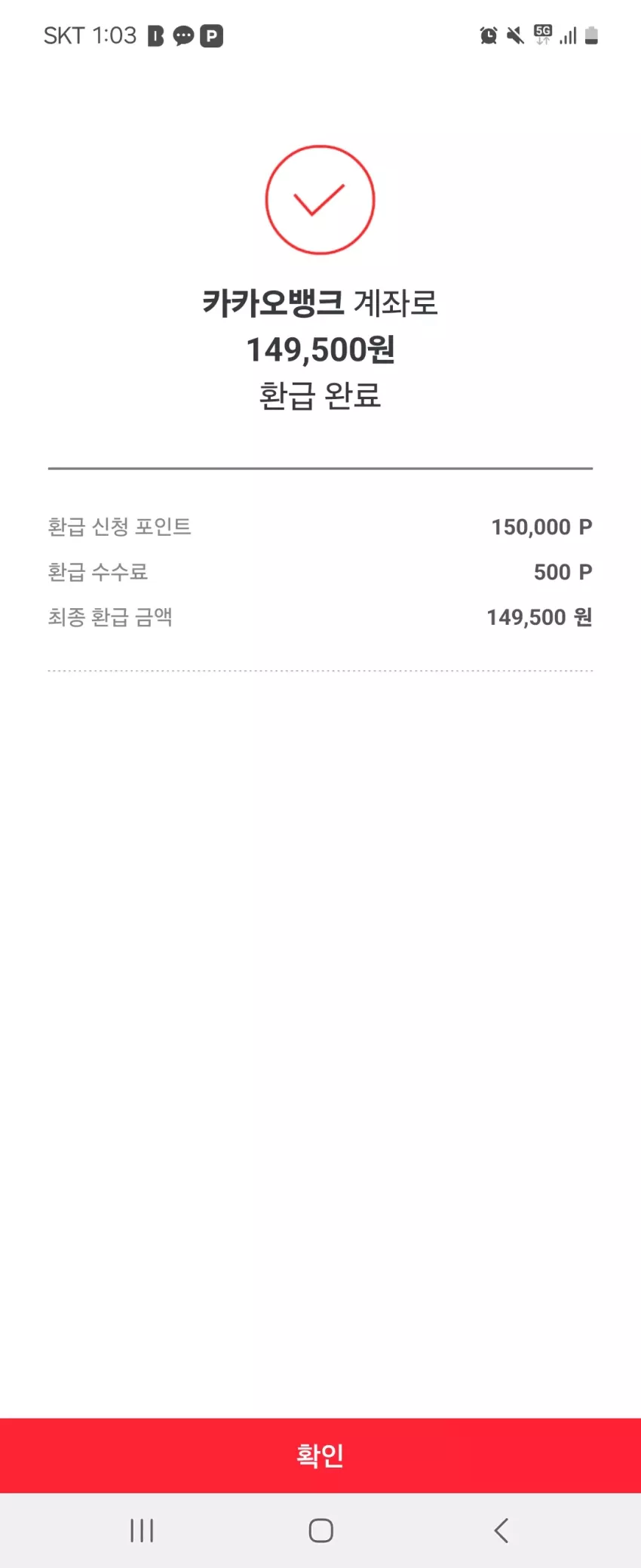Open the Android recent apps button
The height and width of the screenshot is (1568, 641).
tap(142, 1530)
